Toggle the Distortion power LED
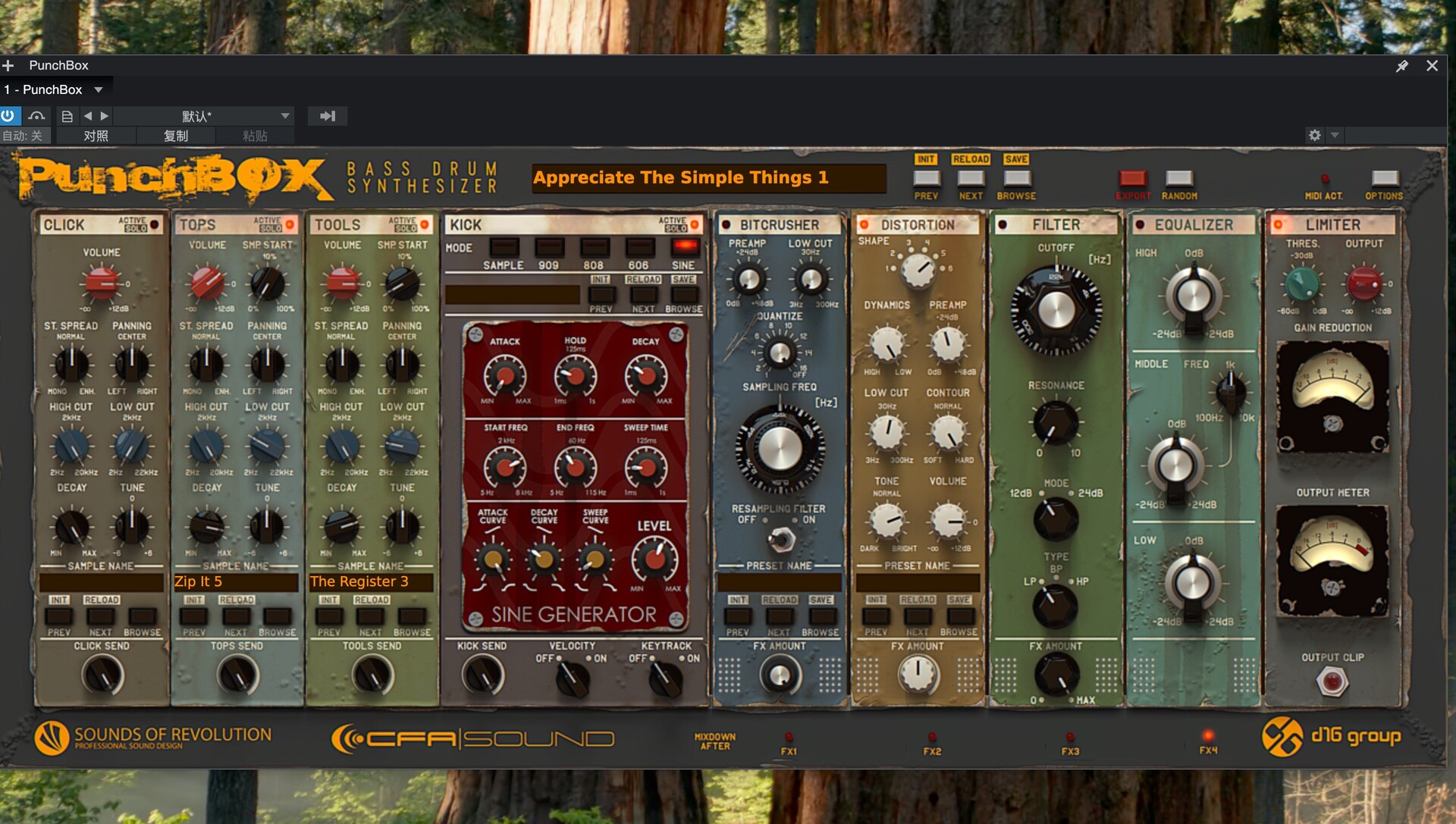1456x824 pixels. pyautogui.click(x=864, y=224)
